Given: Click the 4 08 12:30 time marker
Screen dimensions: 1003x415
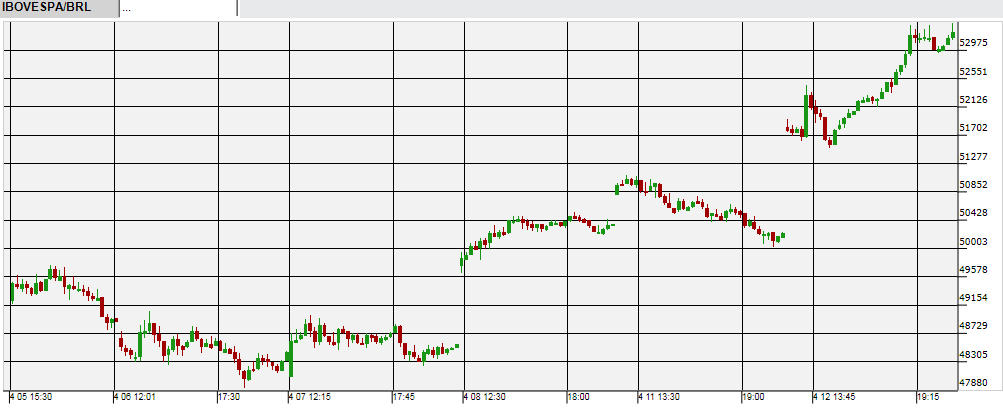Looking at the screenshot, I should 486,397.
